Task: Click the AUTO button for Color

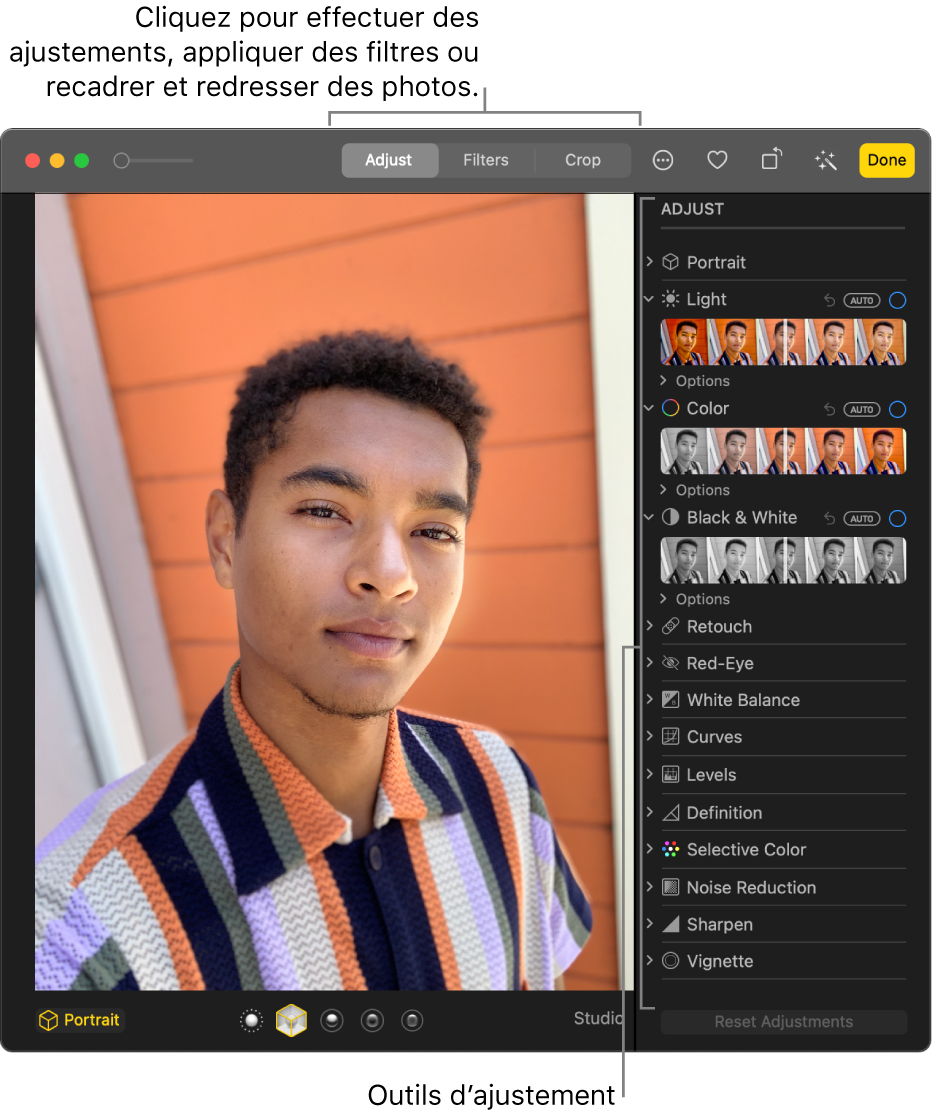Action: (862, 409)
